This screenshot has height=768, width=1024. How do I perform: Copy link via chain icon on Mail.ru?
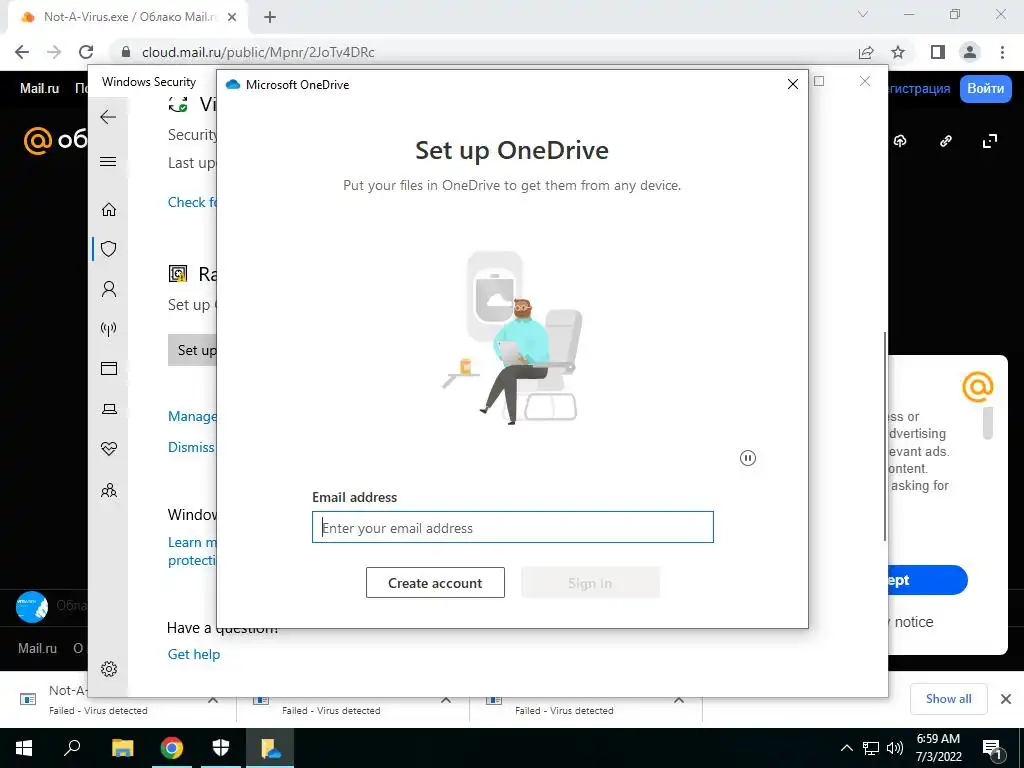click(946, 141)
